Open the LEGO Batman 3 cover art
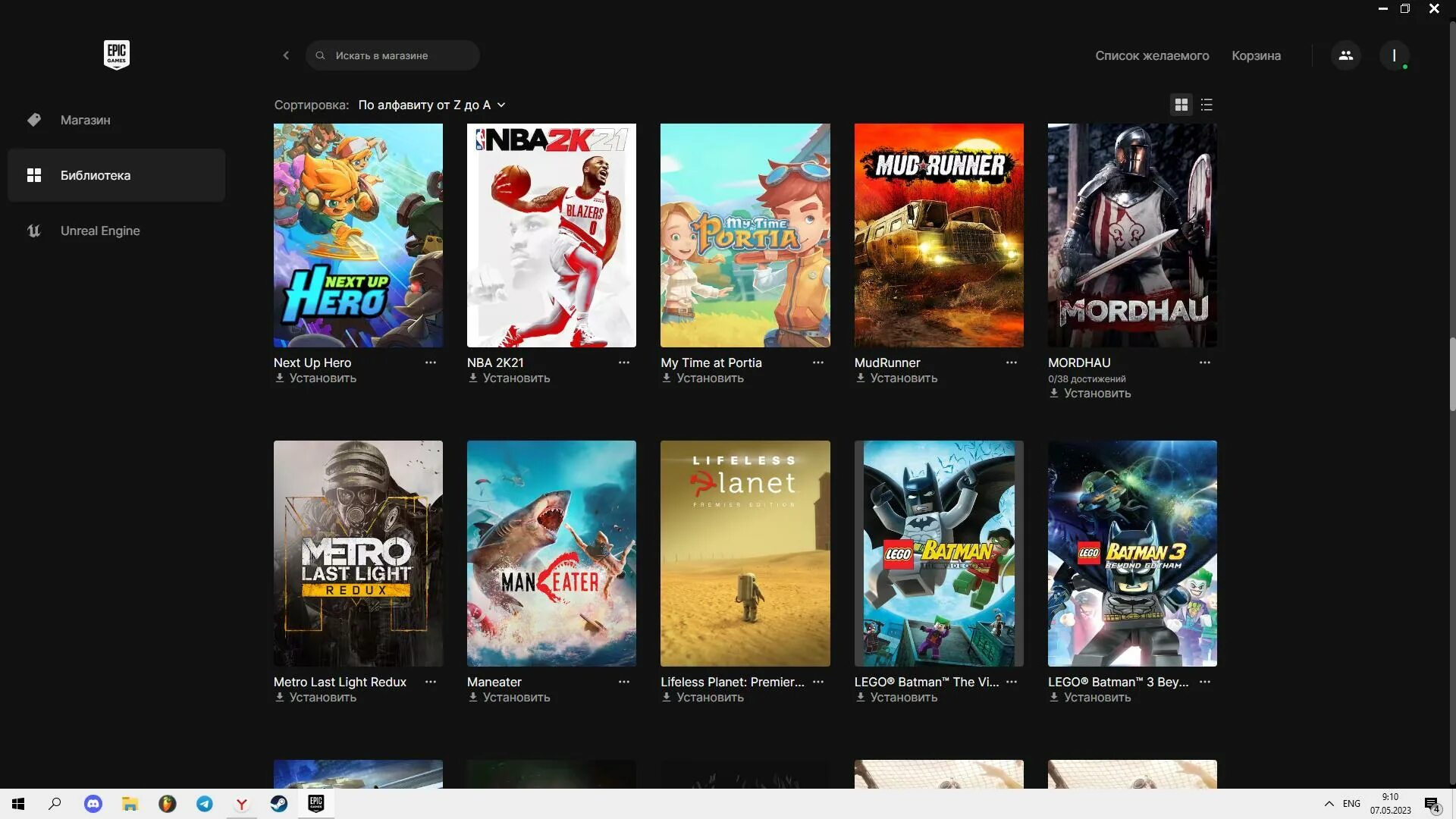The width and height of the screenshot is (1456, 819). pyautogui.click(x=1132, y=554)
